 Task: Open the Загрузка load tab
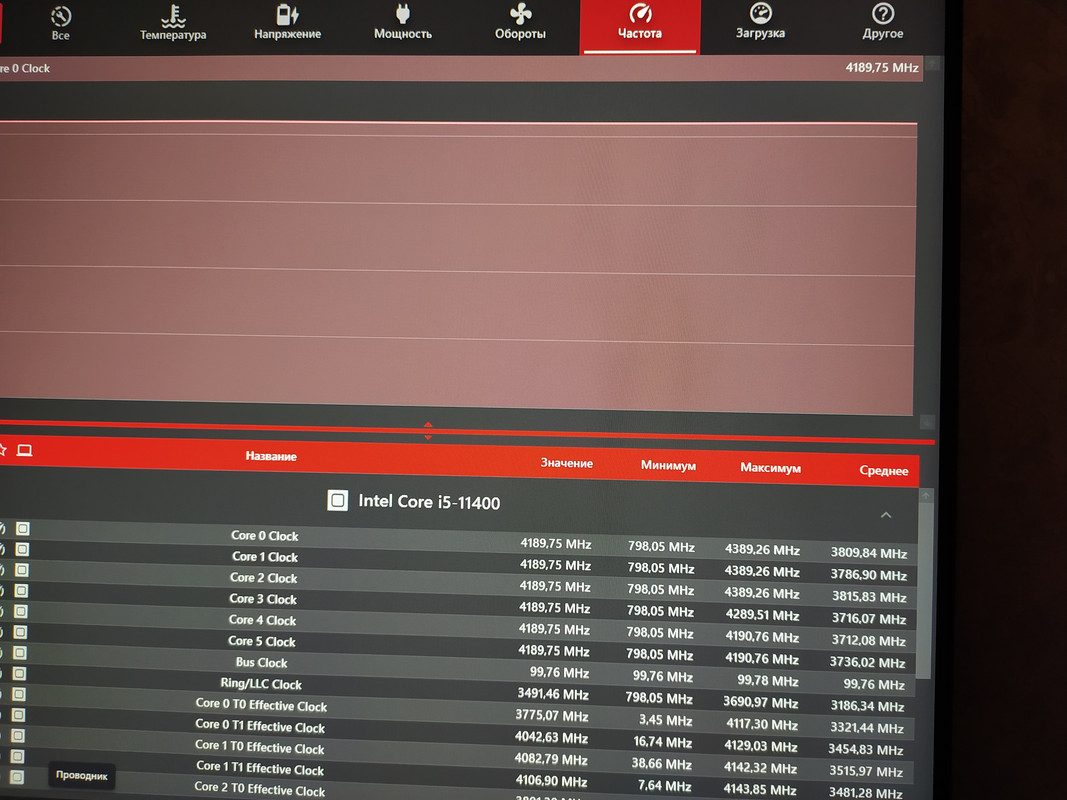click(760, 22)
